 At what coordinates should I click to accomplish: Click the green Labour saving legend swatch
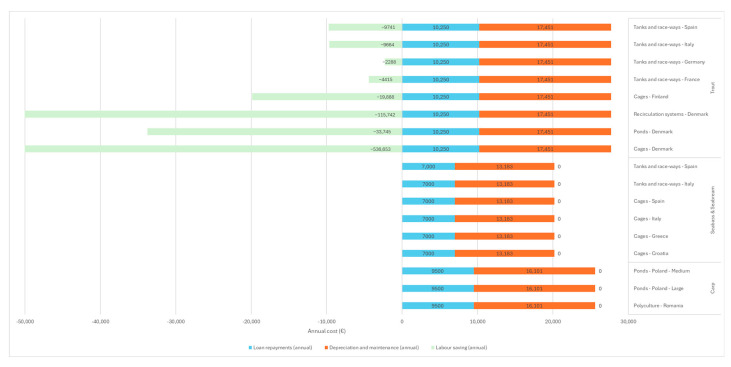433,348
